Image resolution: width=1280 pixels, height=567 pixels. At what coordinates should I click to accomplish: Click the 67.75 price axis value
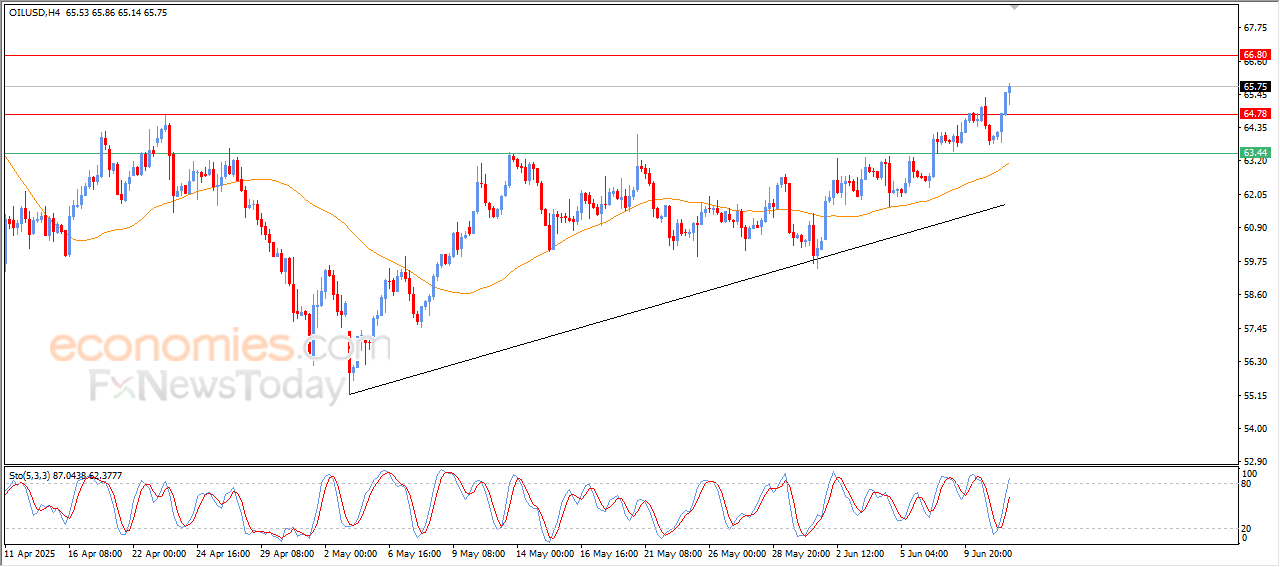tap(1255, 28)
